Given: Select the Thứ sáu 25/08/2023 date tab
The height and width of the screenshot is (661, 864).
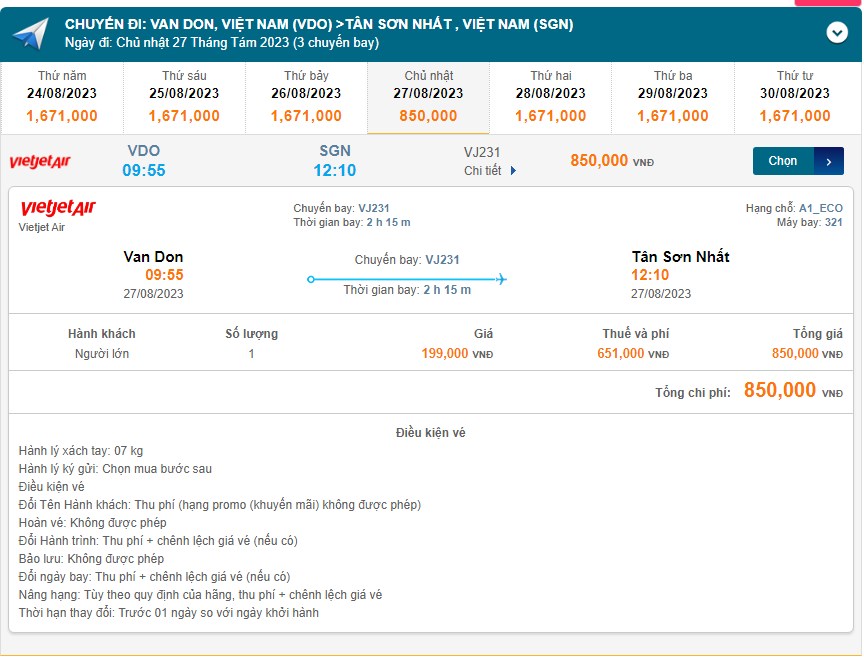Looking at the screenshot, I should click(x=184, y=98).
